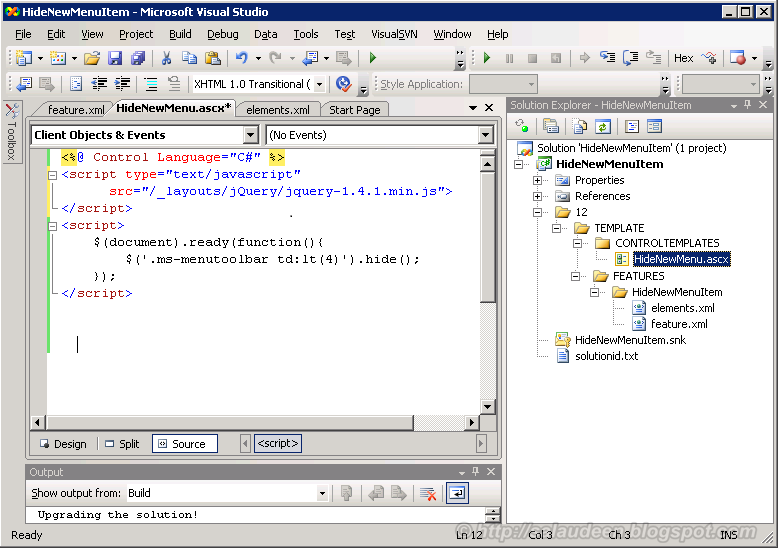Collapse the FEATURES folder node
Viewport: 778px width, 548px height.
click(576, 276)
